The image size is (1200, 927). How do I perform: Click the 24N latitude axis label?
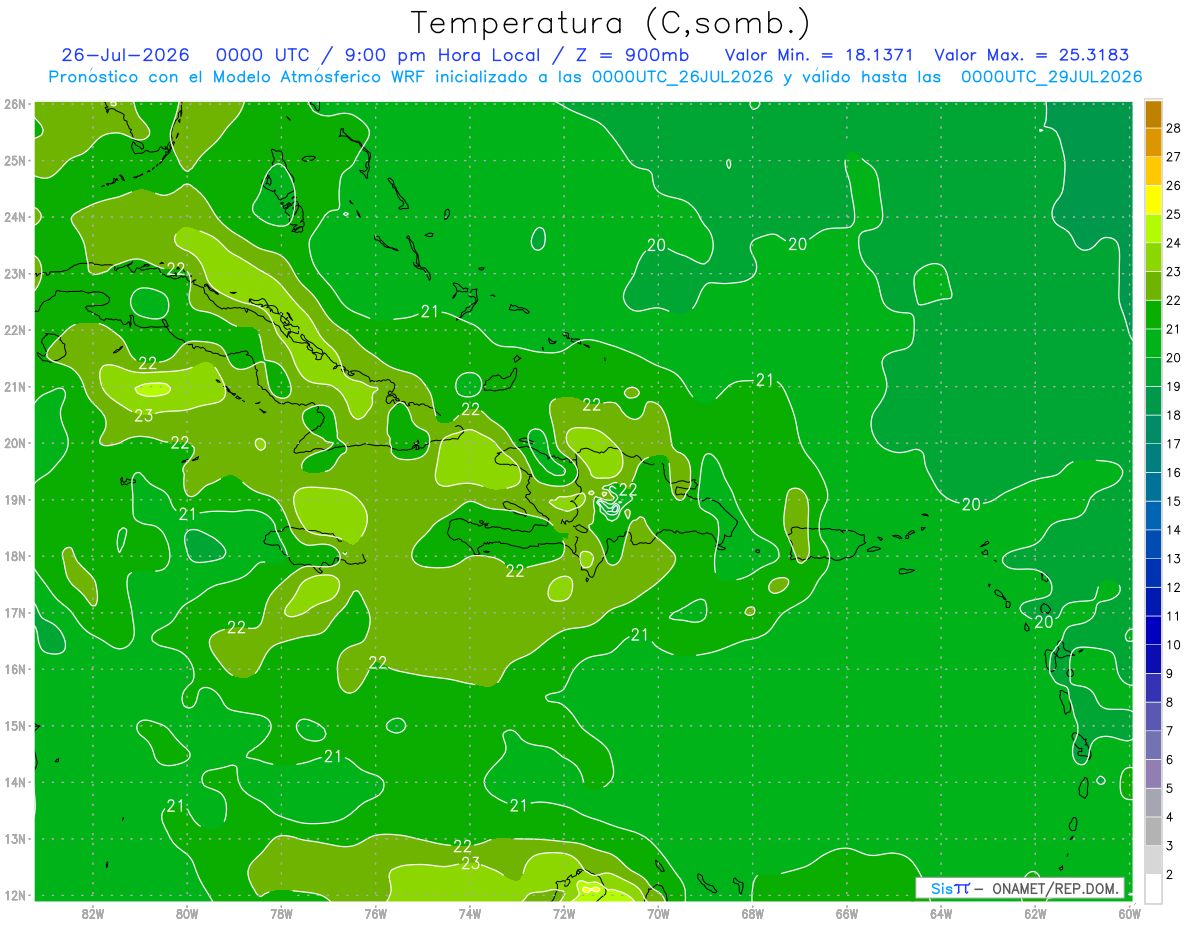pos(14,217)
